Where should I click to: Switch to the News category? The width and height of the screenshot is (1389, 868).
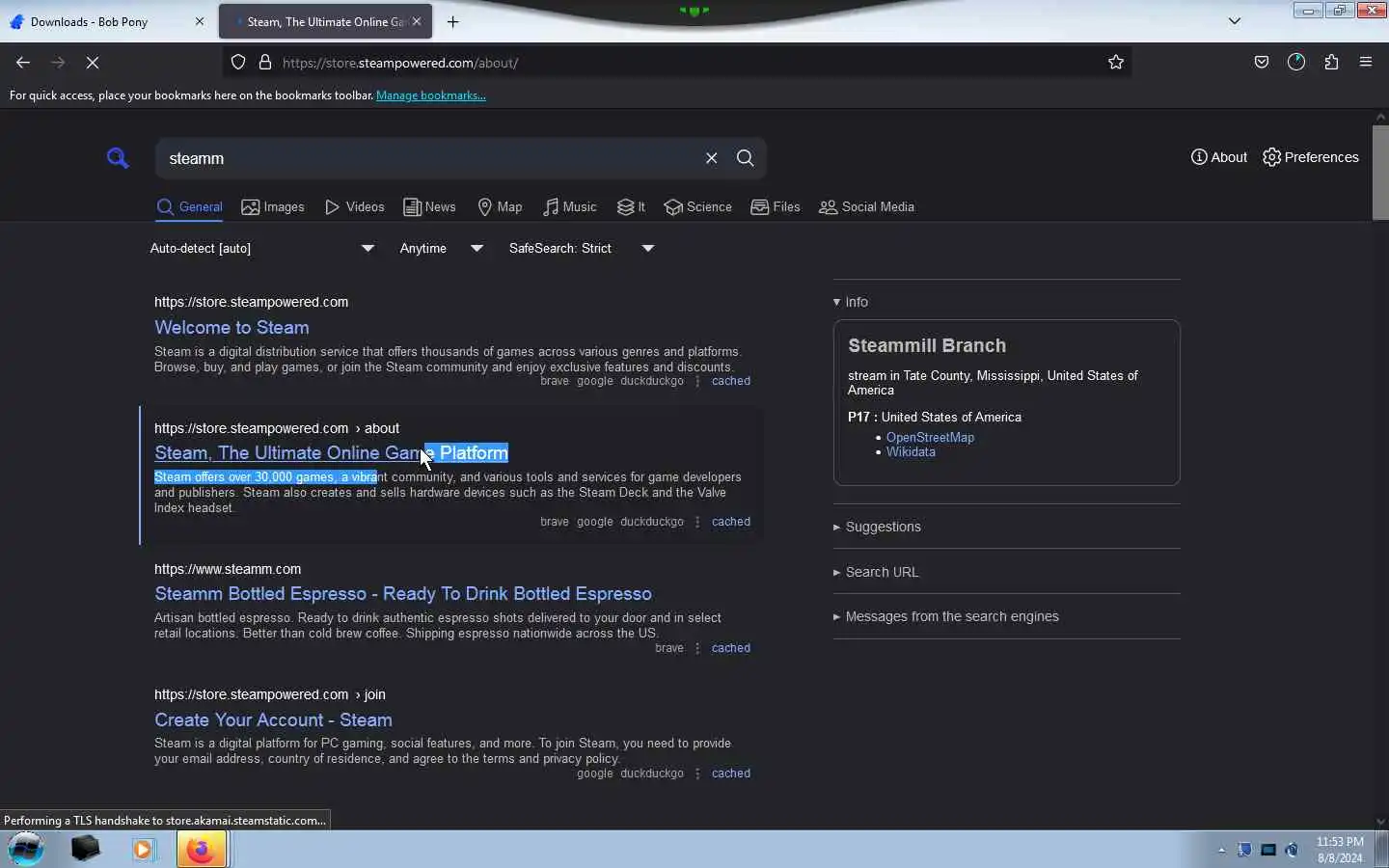click(430, 207)
